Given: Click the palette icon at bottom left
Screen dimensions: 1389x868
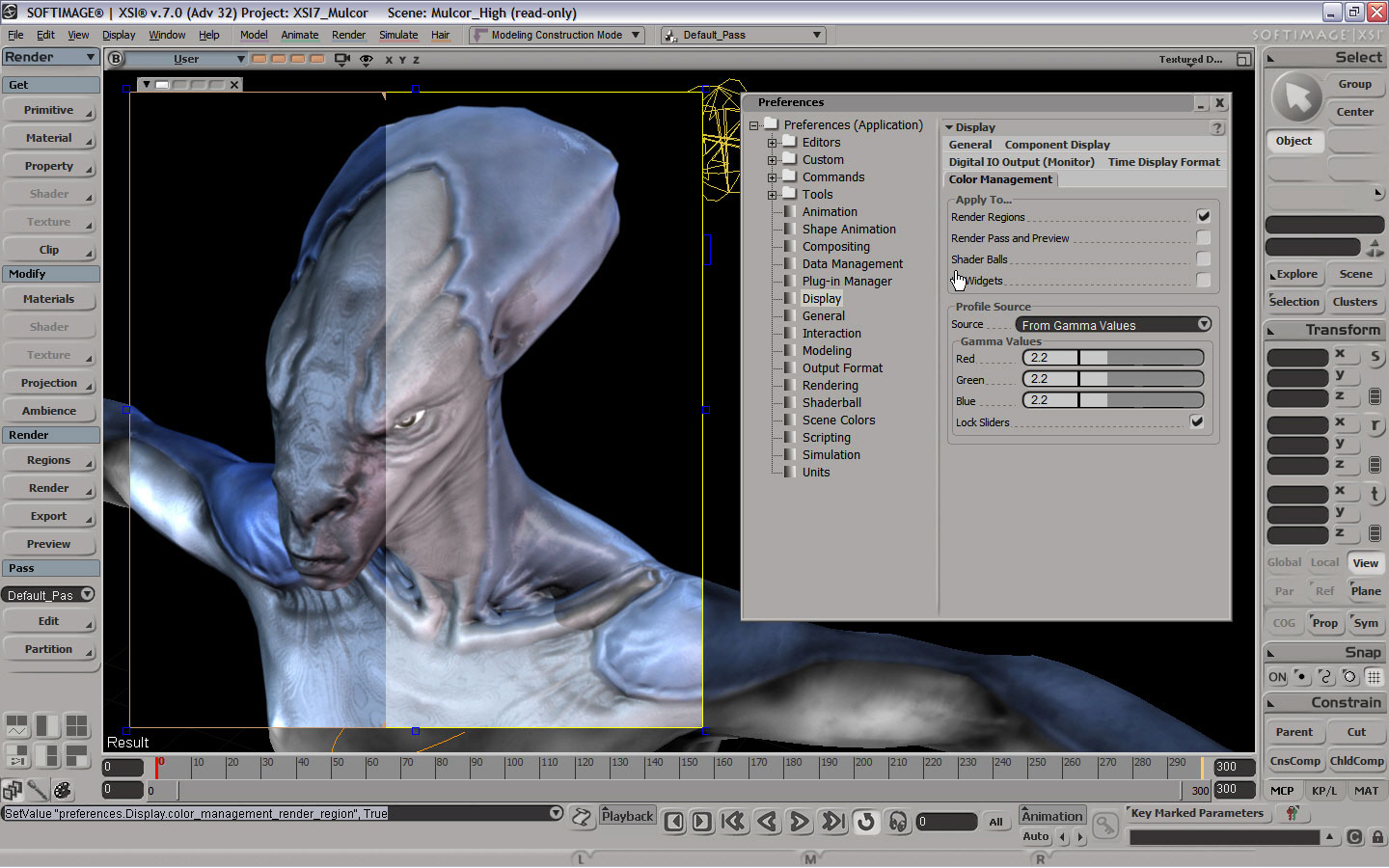Looking at the screenshot, I should (x=63, y=791).
